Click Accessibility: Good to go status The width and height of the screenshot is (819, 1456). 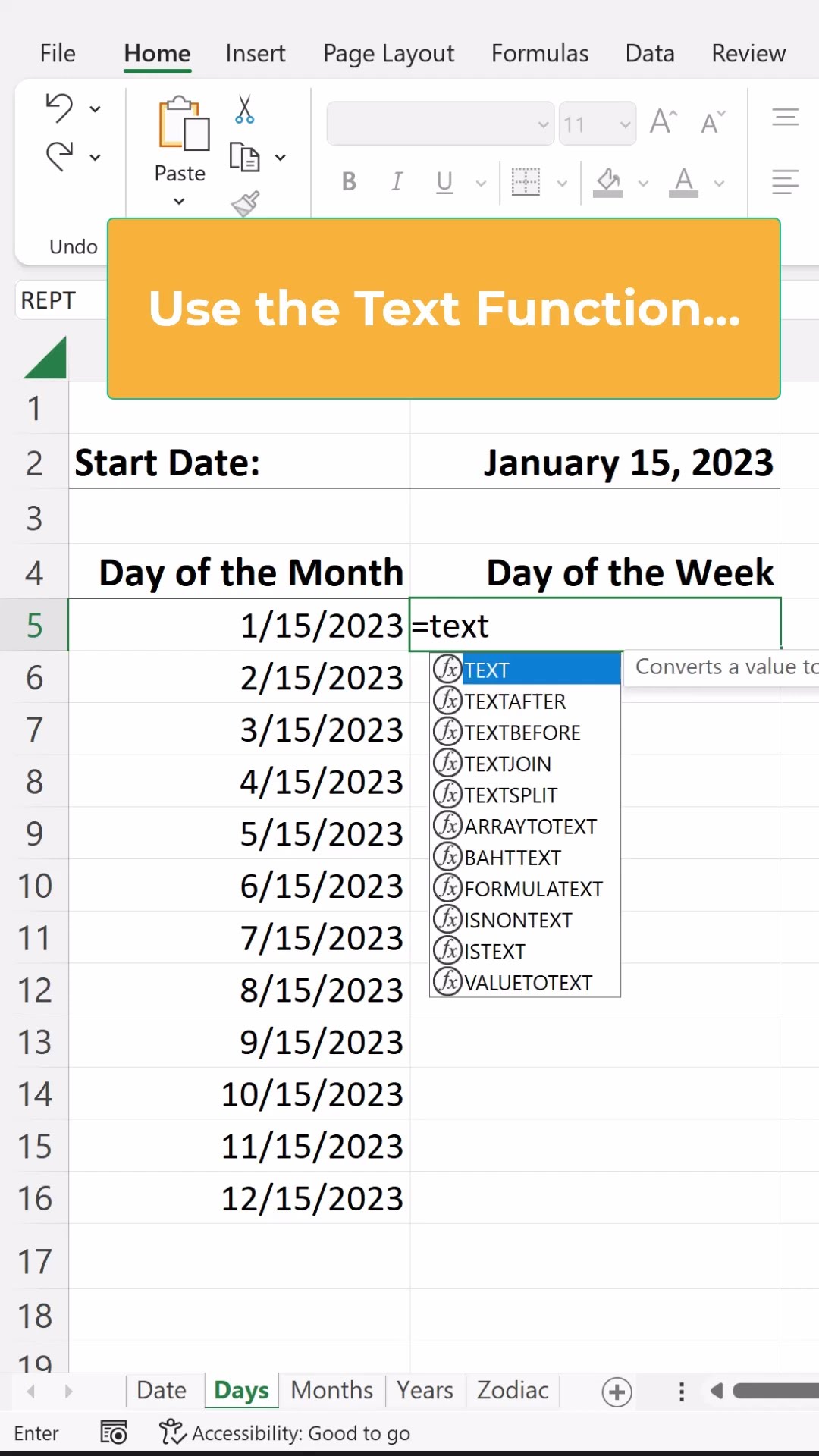[x=300, y=1433]
